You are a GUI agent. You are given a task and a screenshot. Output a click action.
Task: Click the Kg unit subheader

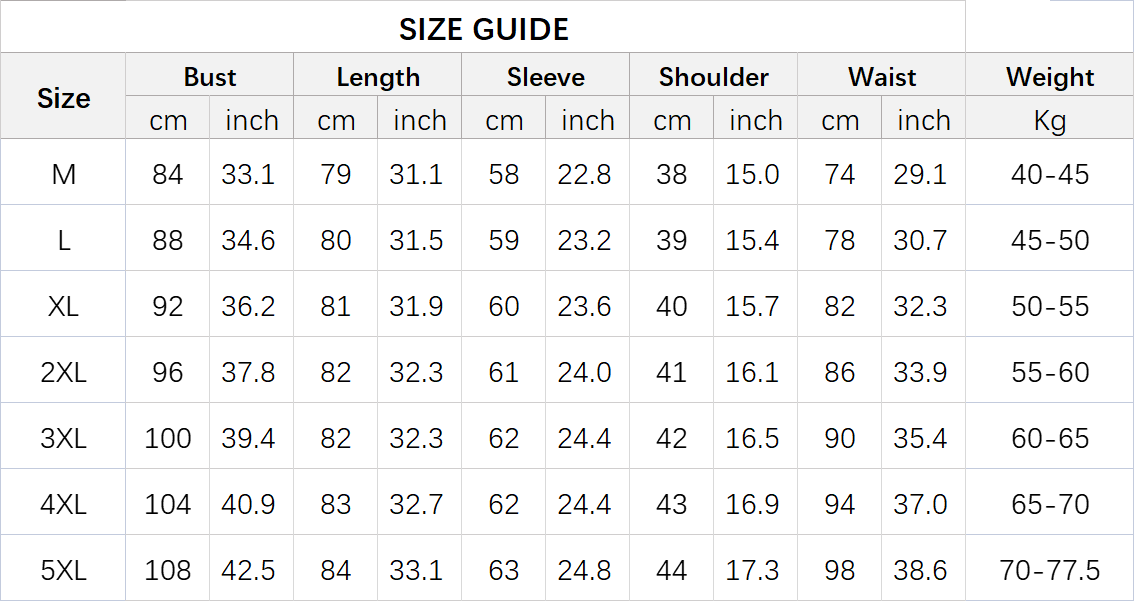(1050, 121)
